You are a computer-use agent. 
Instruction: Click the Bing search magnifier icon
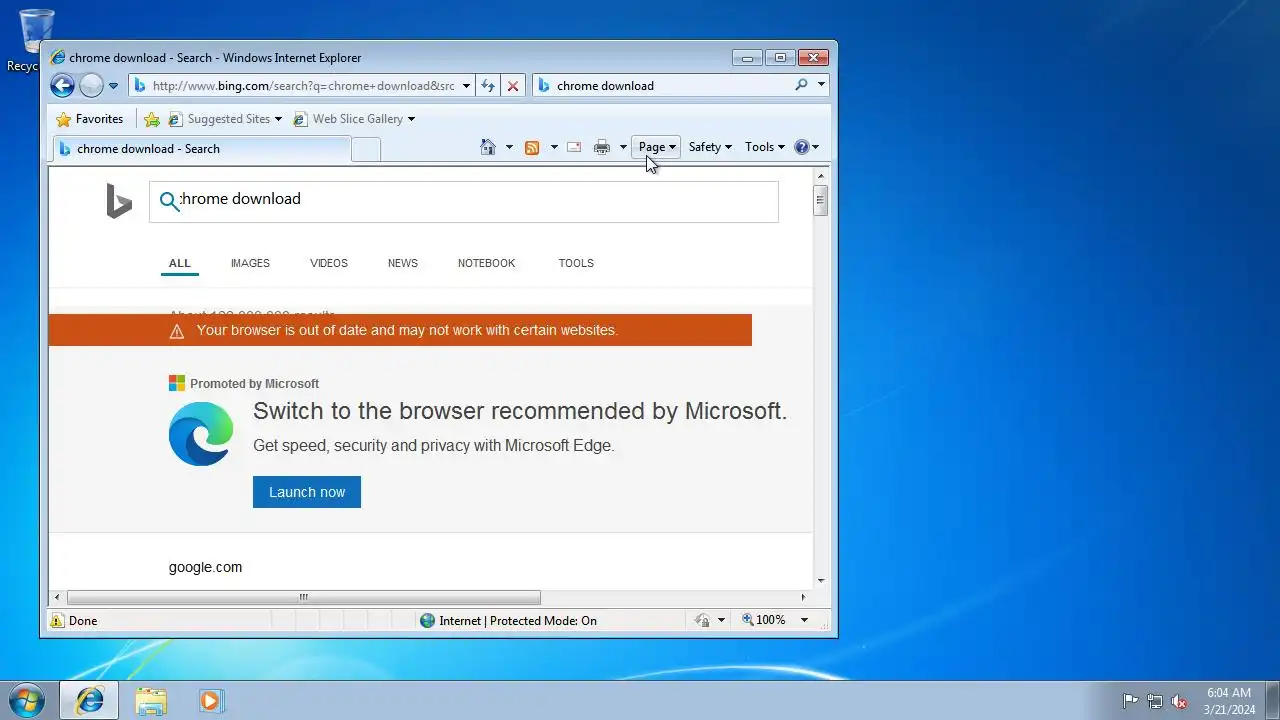coord(169,201)
